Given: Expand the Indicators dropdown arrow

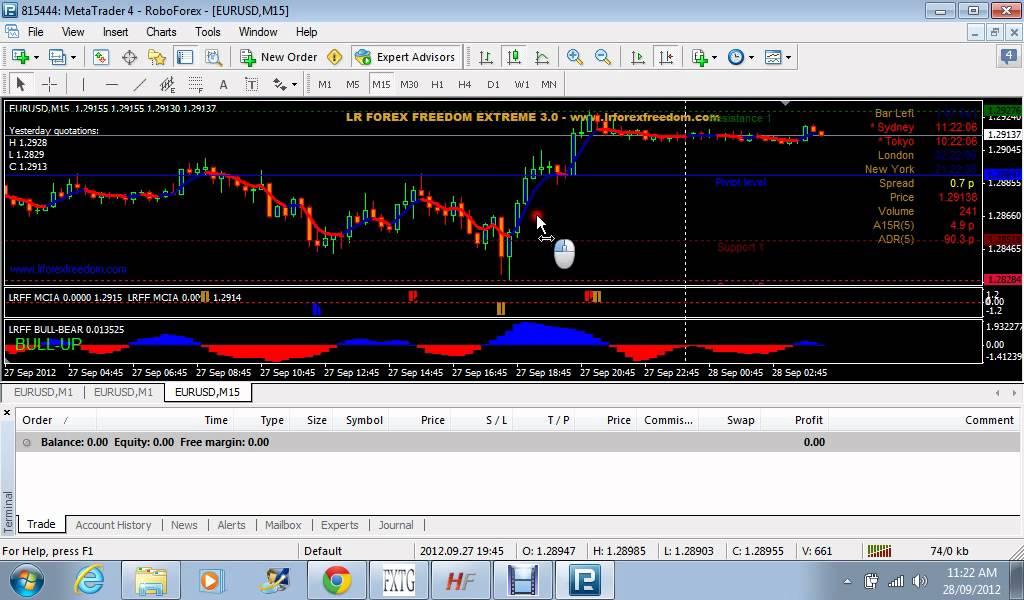Looking at the screenshot, I should coord(714,57).
